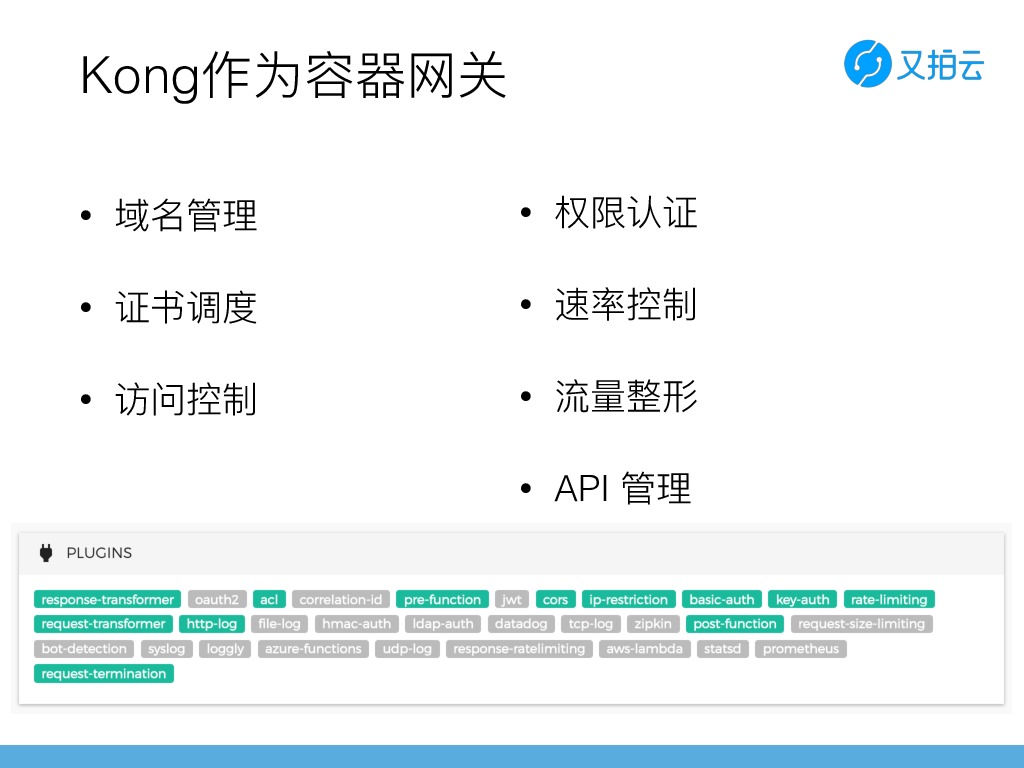Screen dimensions: 1024x768
Task: Select the aws-lambda plugin tag
Action: point(645,648)
